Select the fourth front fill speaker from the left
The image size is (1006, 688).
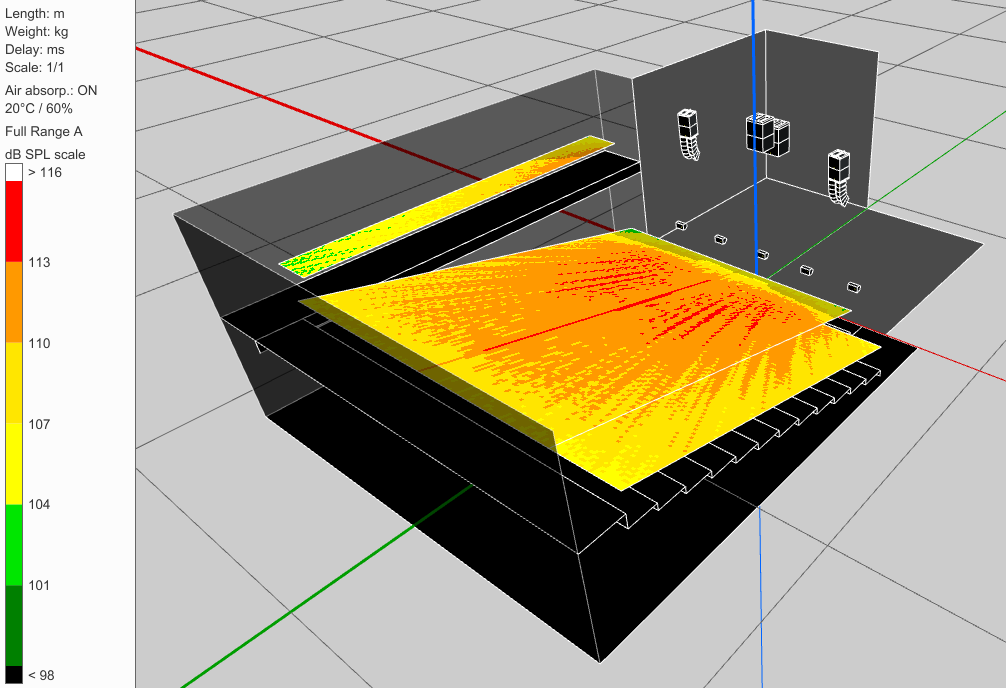point(806,269)
